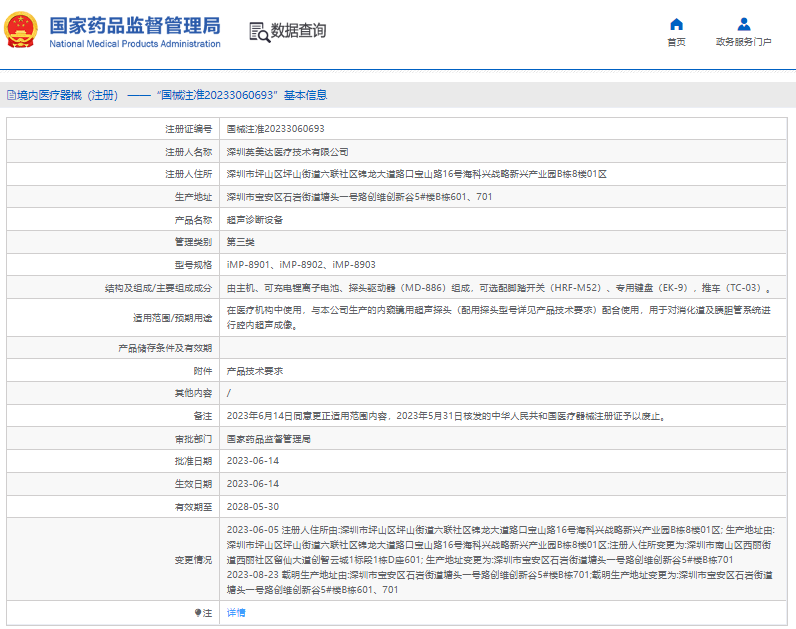
Task: Select product name 超声诊断设备
Action: (255, 220)
